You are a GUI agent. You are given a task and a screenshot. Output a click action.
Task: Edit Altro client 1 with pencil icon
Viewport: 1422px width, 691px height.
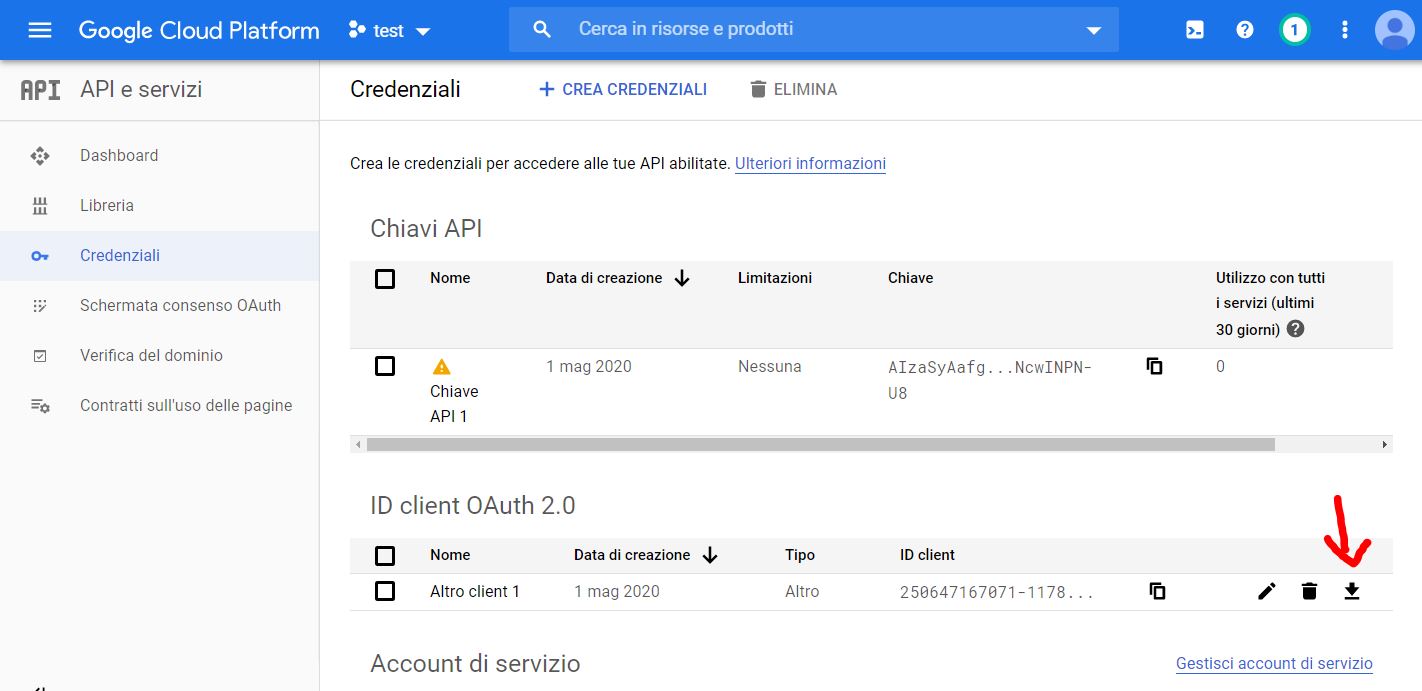1267,591
